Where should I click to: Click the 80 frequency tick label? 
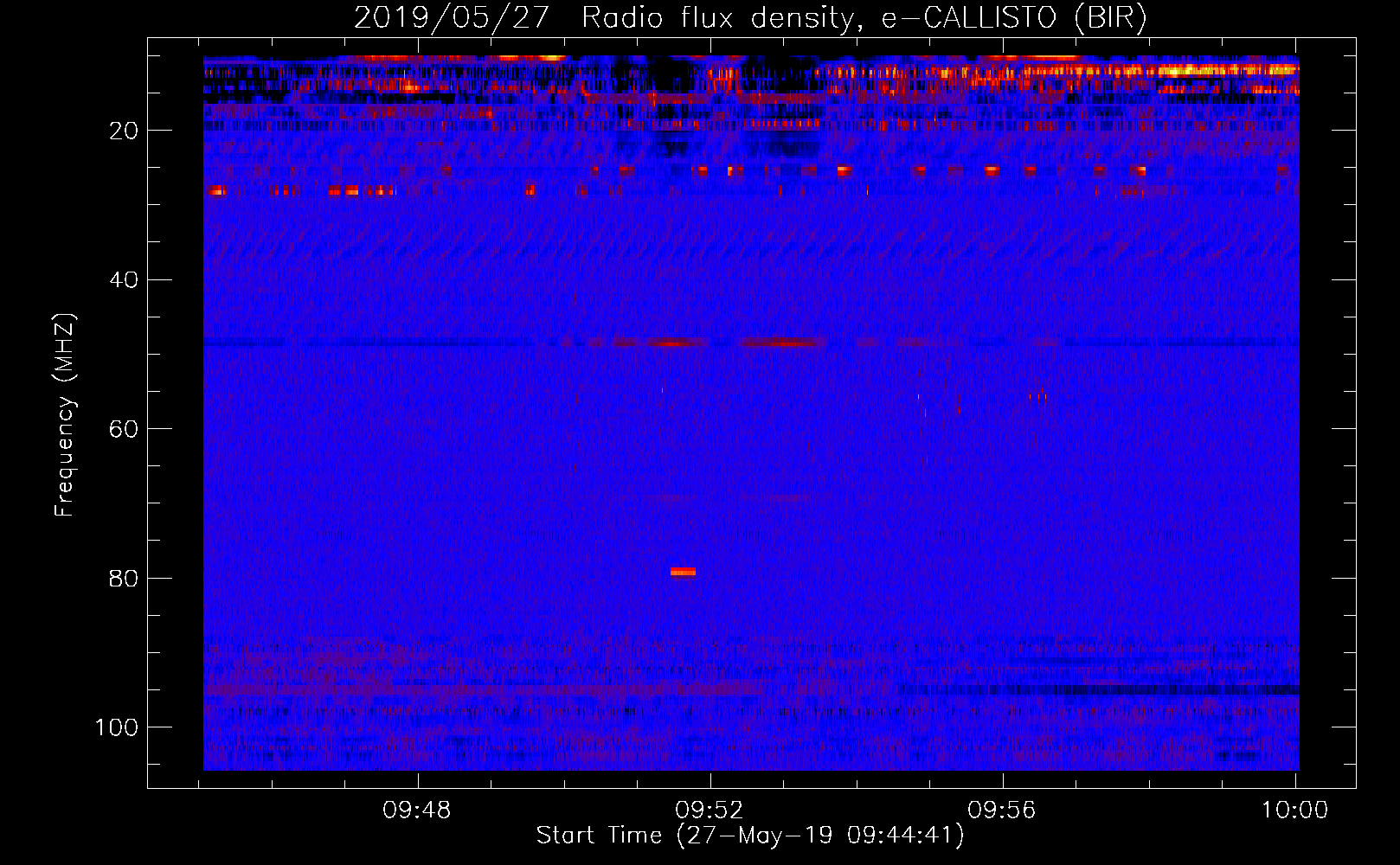coord(124,578)
